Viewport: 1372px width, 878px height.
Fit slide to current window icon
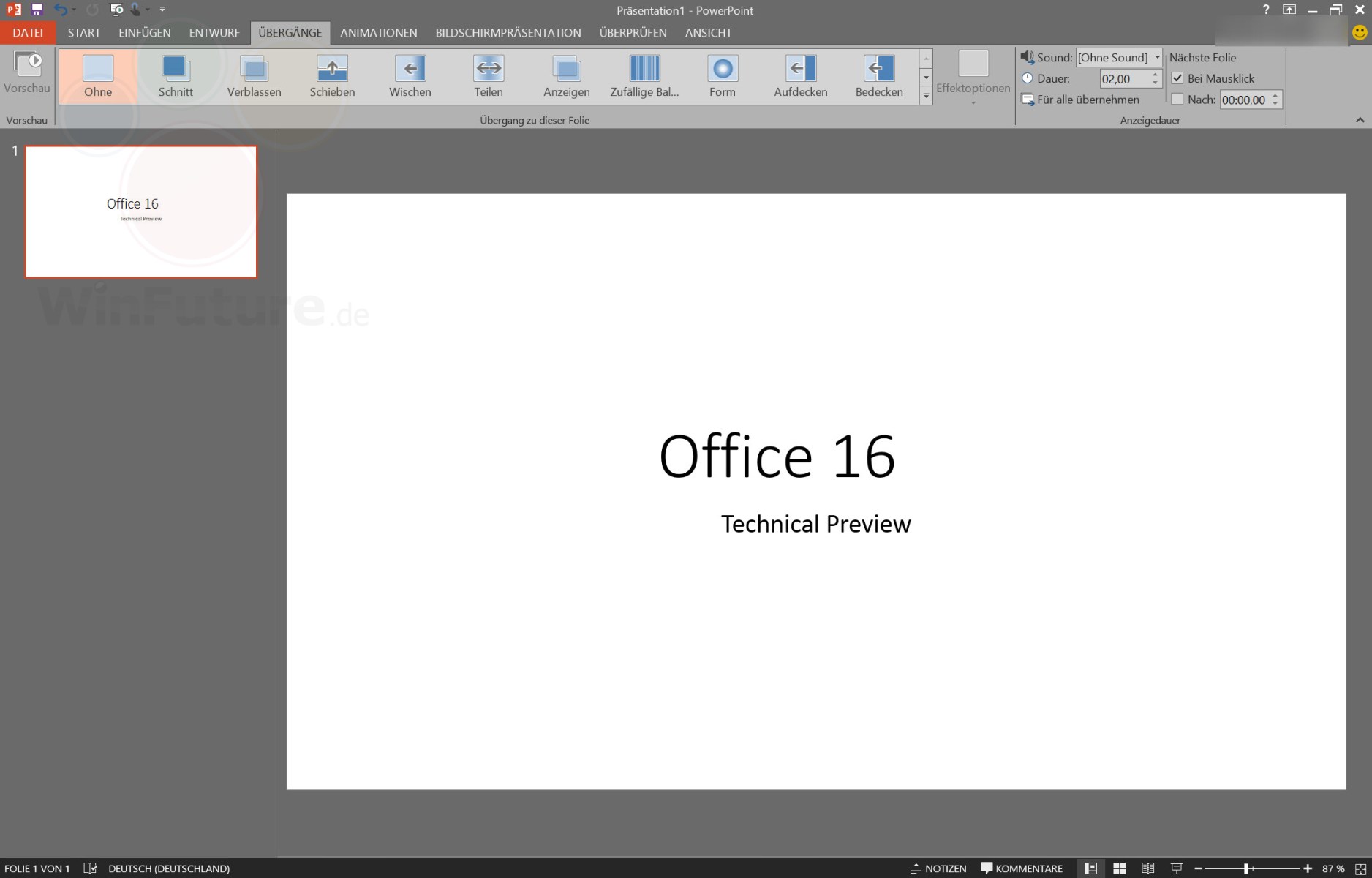click(1360, 868)
